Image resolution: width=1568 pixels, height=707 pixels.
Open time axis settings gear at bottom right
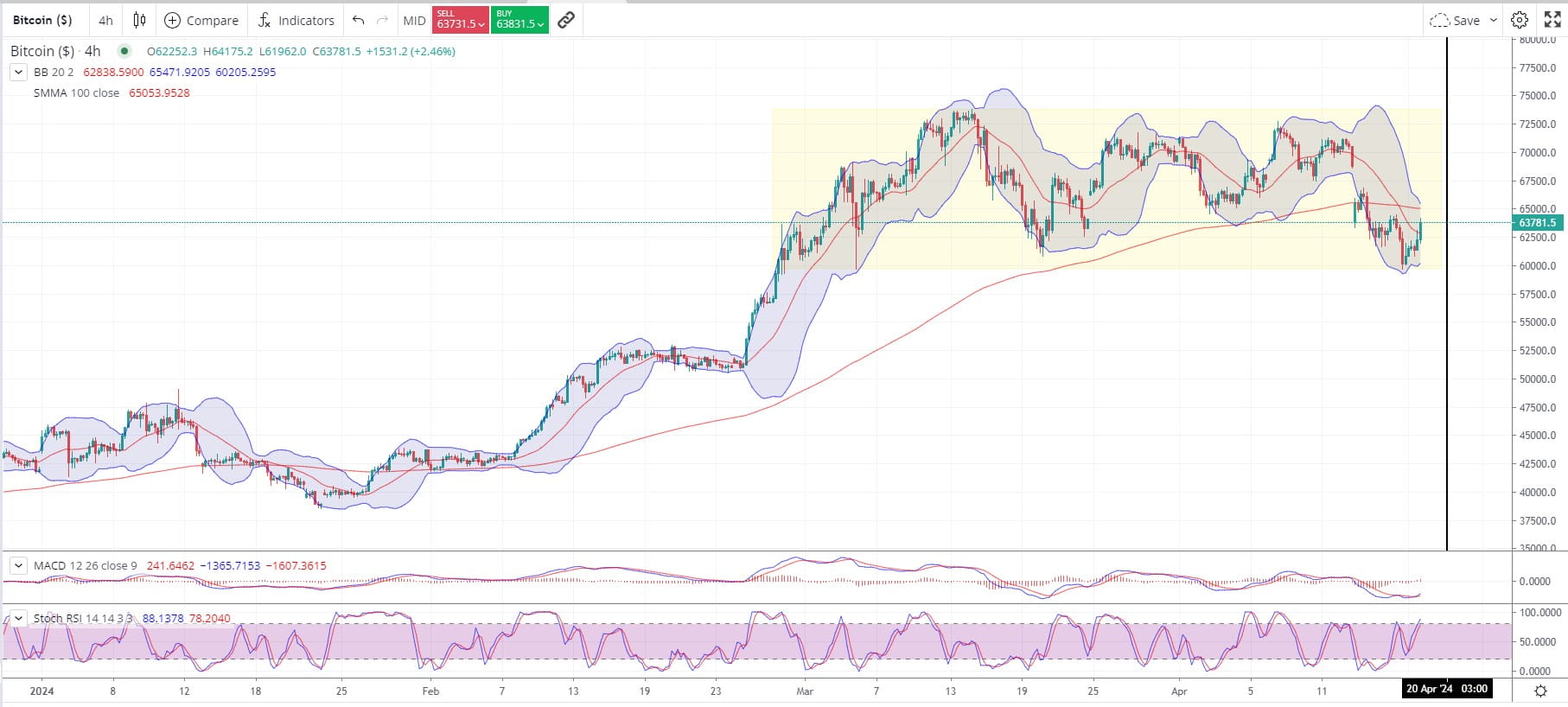(1540, 691)
